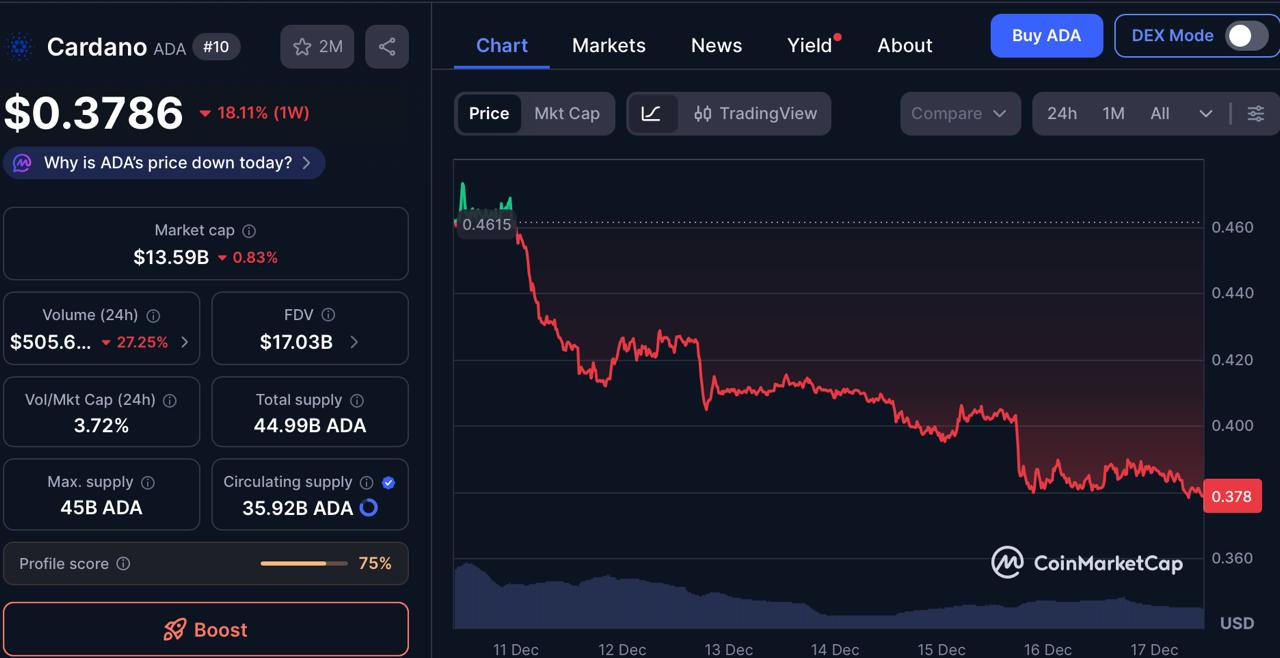Click the Profile score progress bar
Viewport: 1280px width, 658px height.
[303, 563]
